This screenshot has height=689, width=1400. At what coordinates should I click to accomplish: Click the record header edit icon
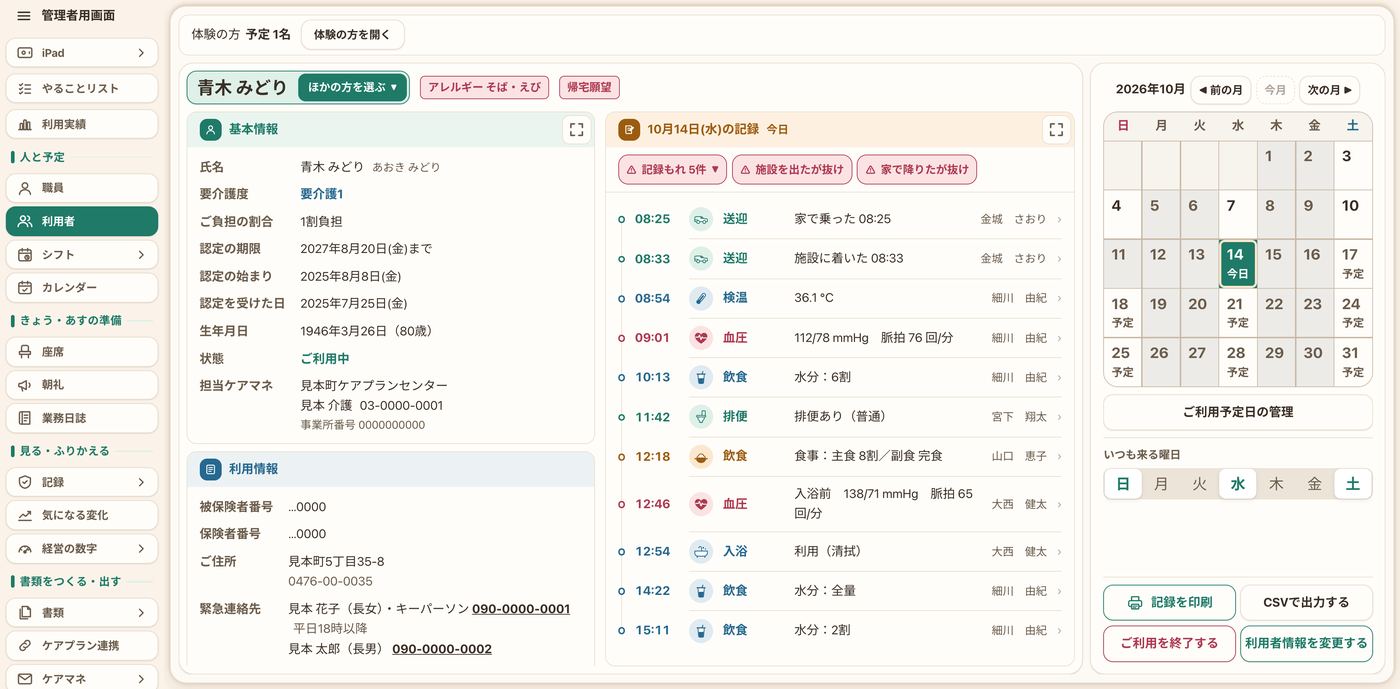click(x=629, y=129)
